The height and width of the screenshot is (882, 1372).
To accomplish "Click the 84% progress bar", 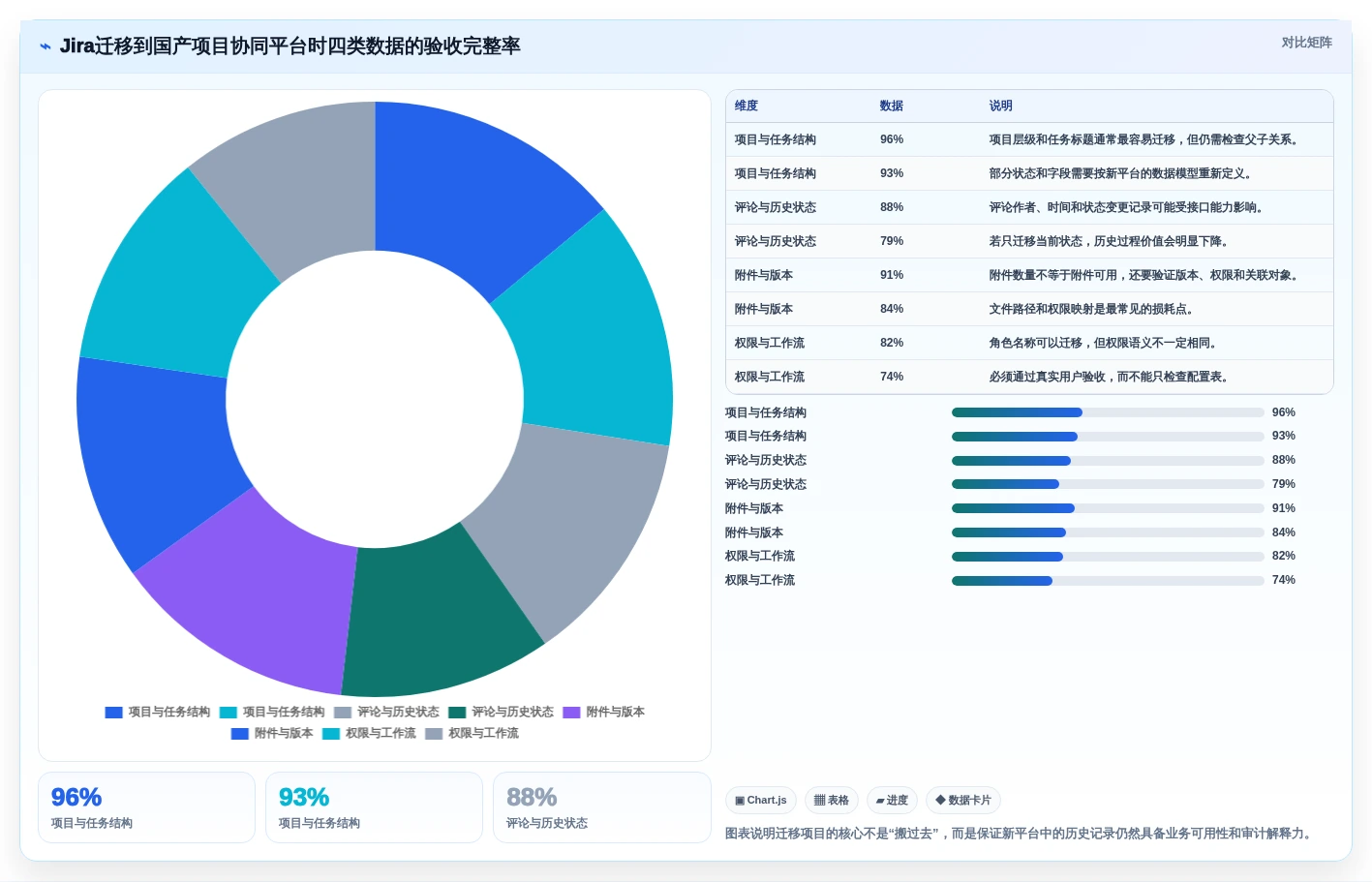I will (1108, 532).
